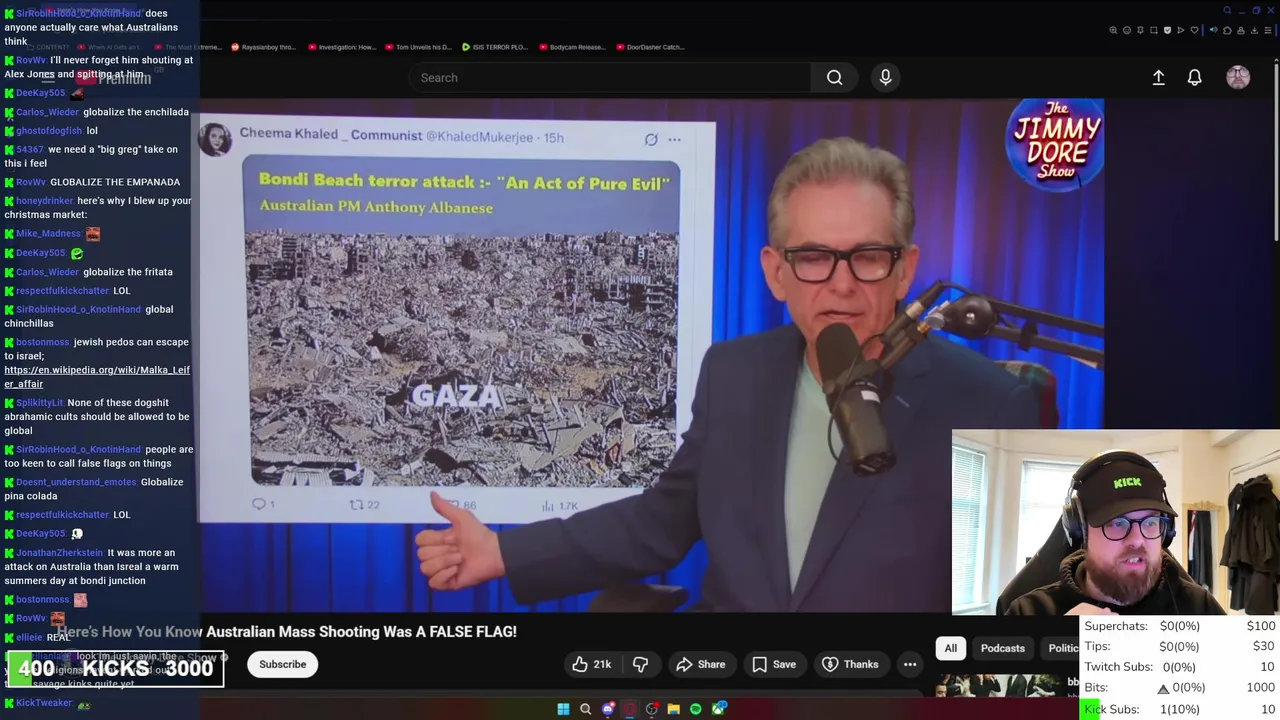Subscribe to the channel
1280x720 pixels.
point(283,664)
